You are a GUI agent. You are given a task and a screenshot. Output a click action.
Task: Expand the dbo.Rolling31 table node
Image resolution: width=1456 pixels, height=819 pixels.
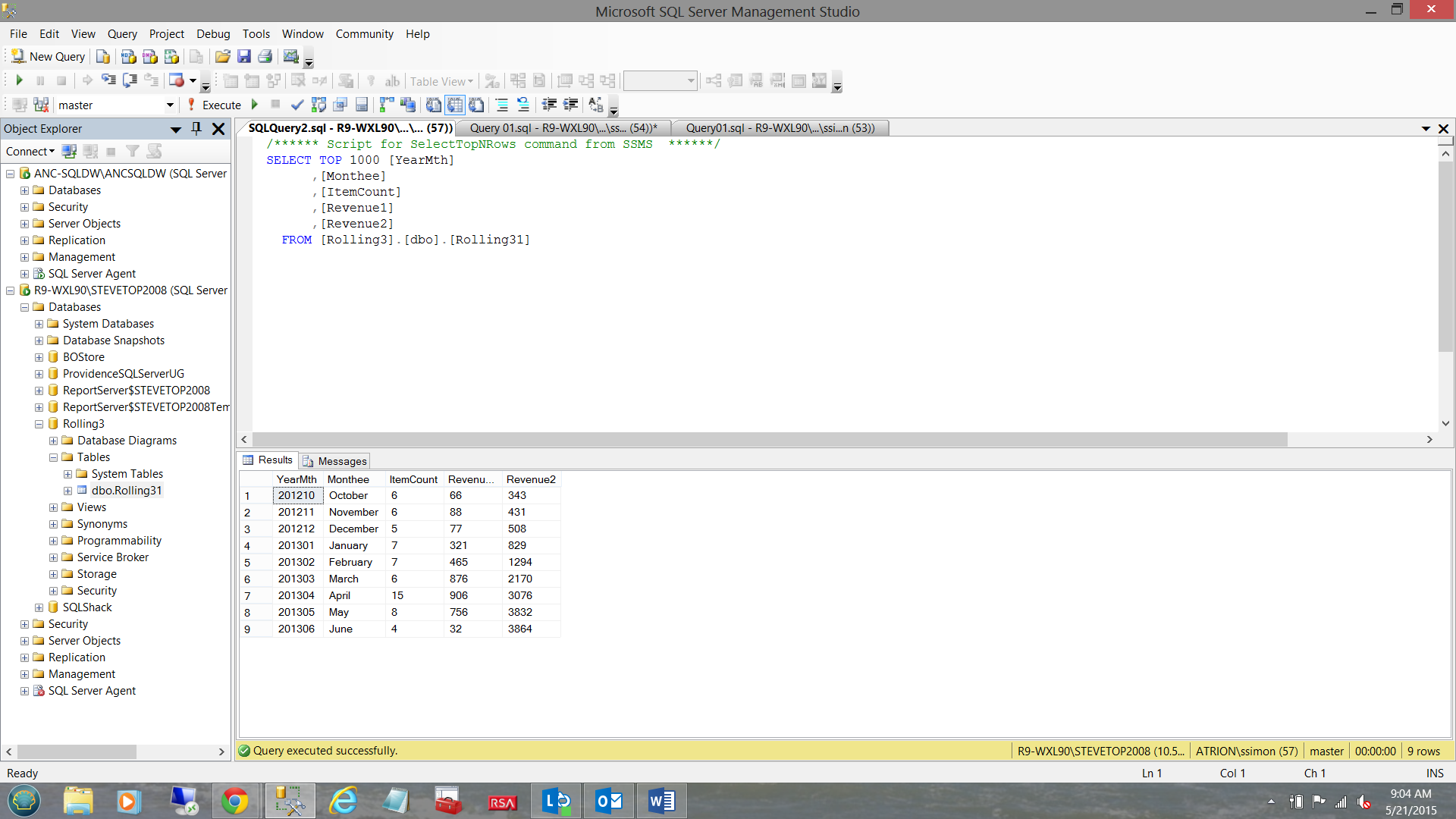click(67, 491)
